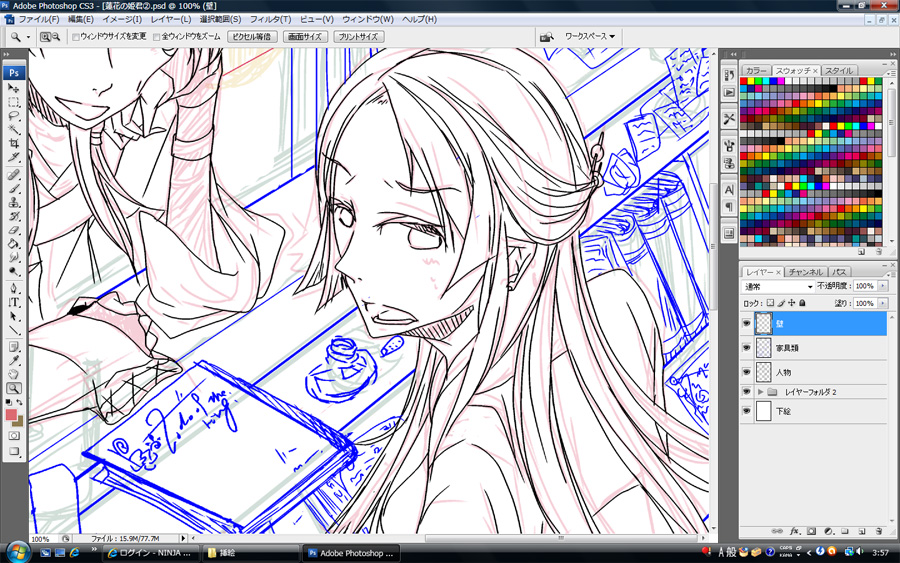900x563 pixels.
Task: Swap foreground and background colors
Action: click(20, 402)
